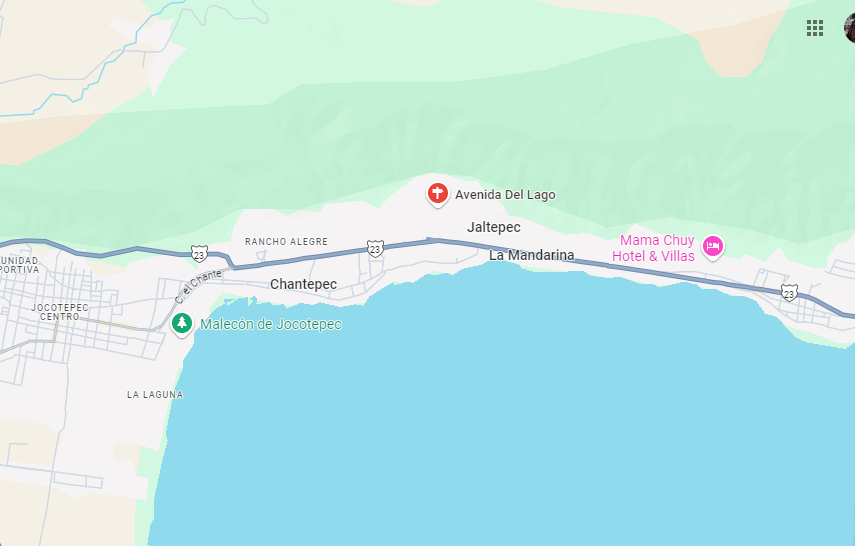
Task: Select the Chantepec town label
Action: (x=303, y=284)
